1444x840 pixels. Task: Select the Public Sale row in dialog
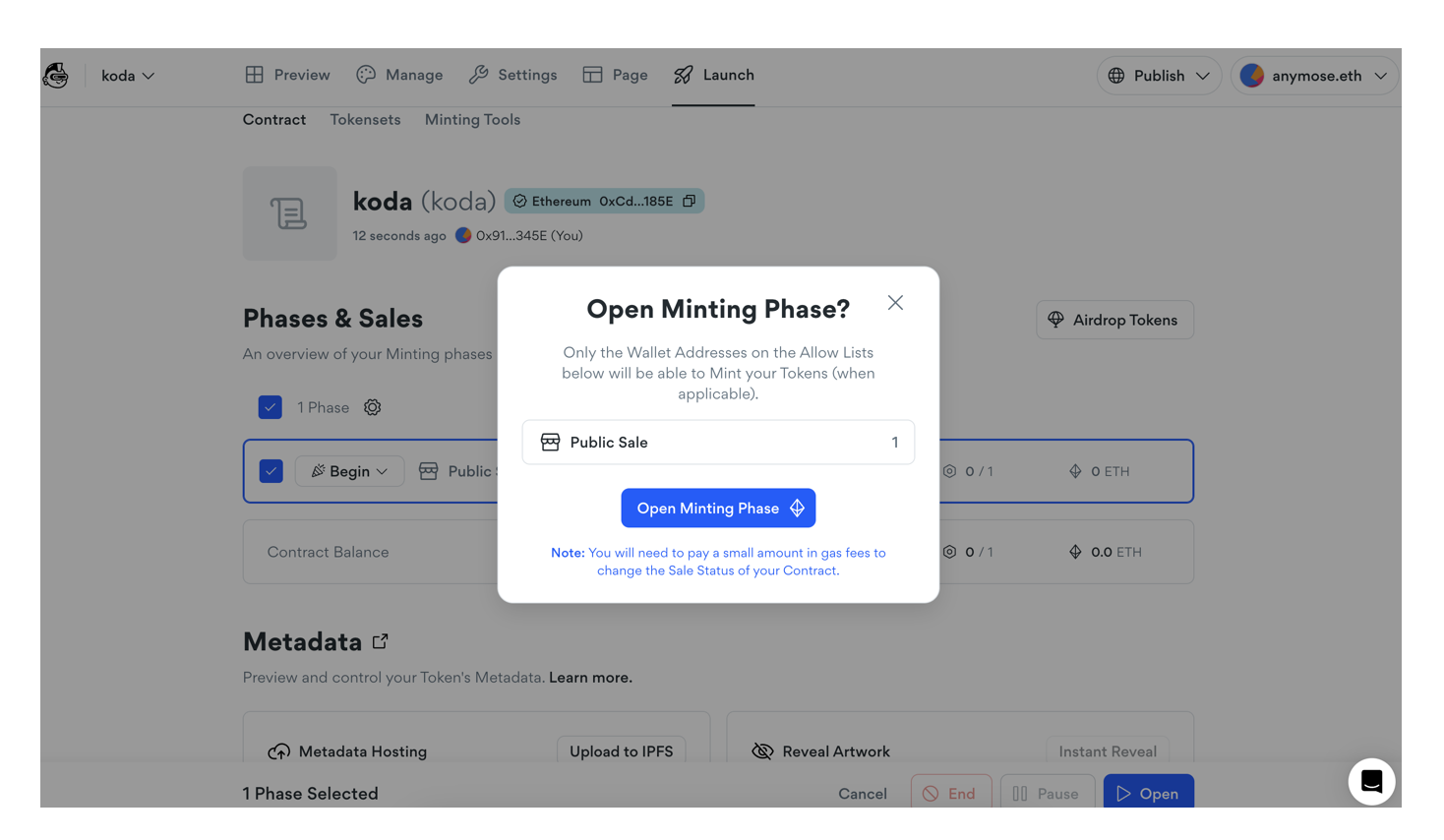pos(718,443)
